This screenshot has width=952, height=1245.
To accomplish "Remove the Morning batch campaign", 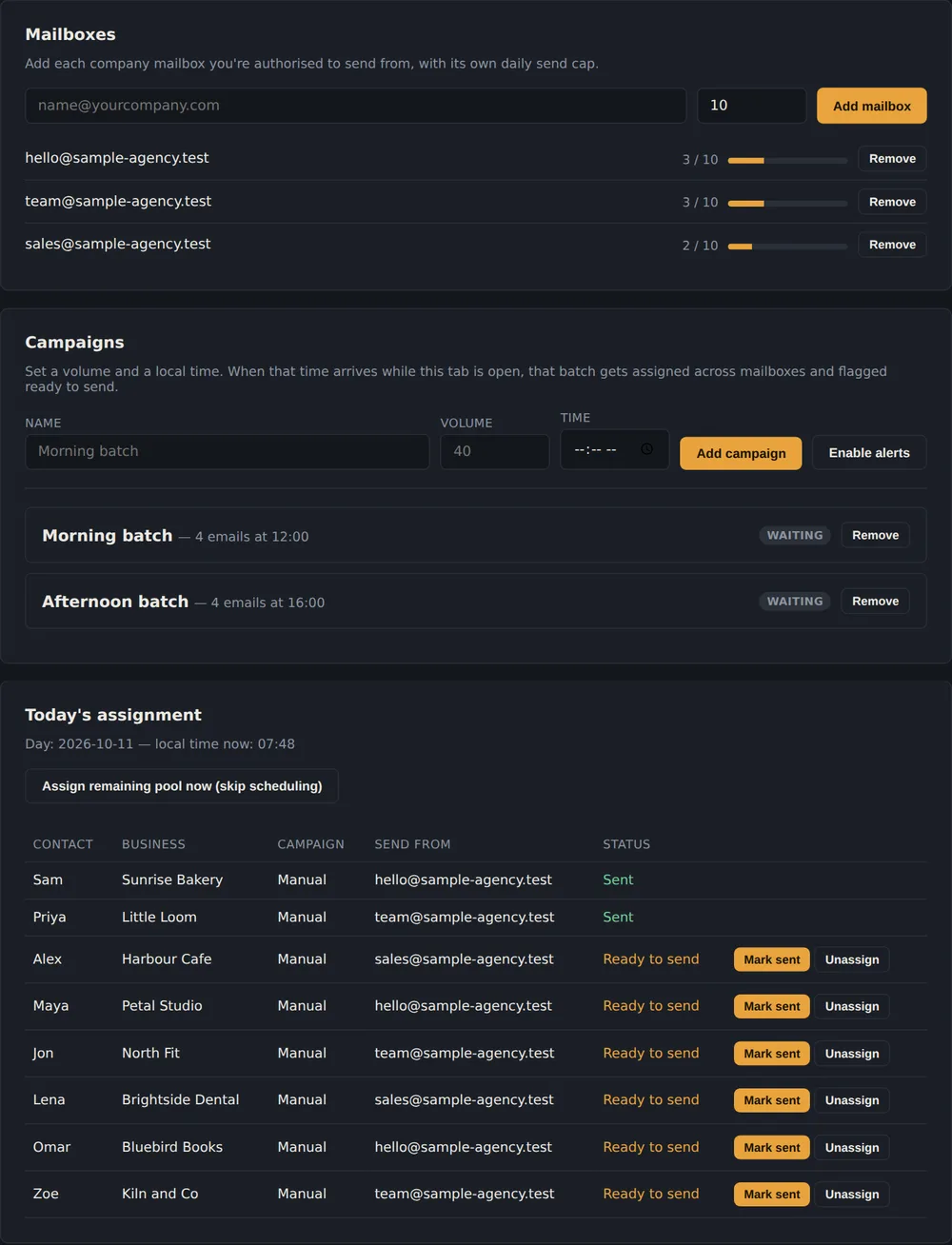I will (875, 535).
